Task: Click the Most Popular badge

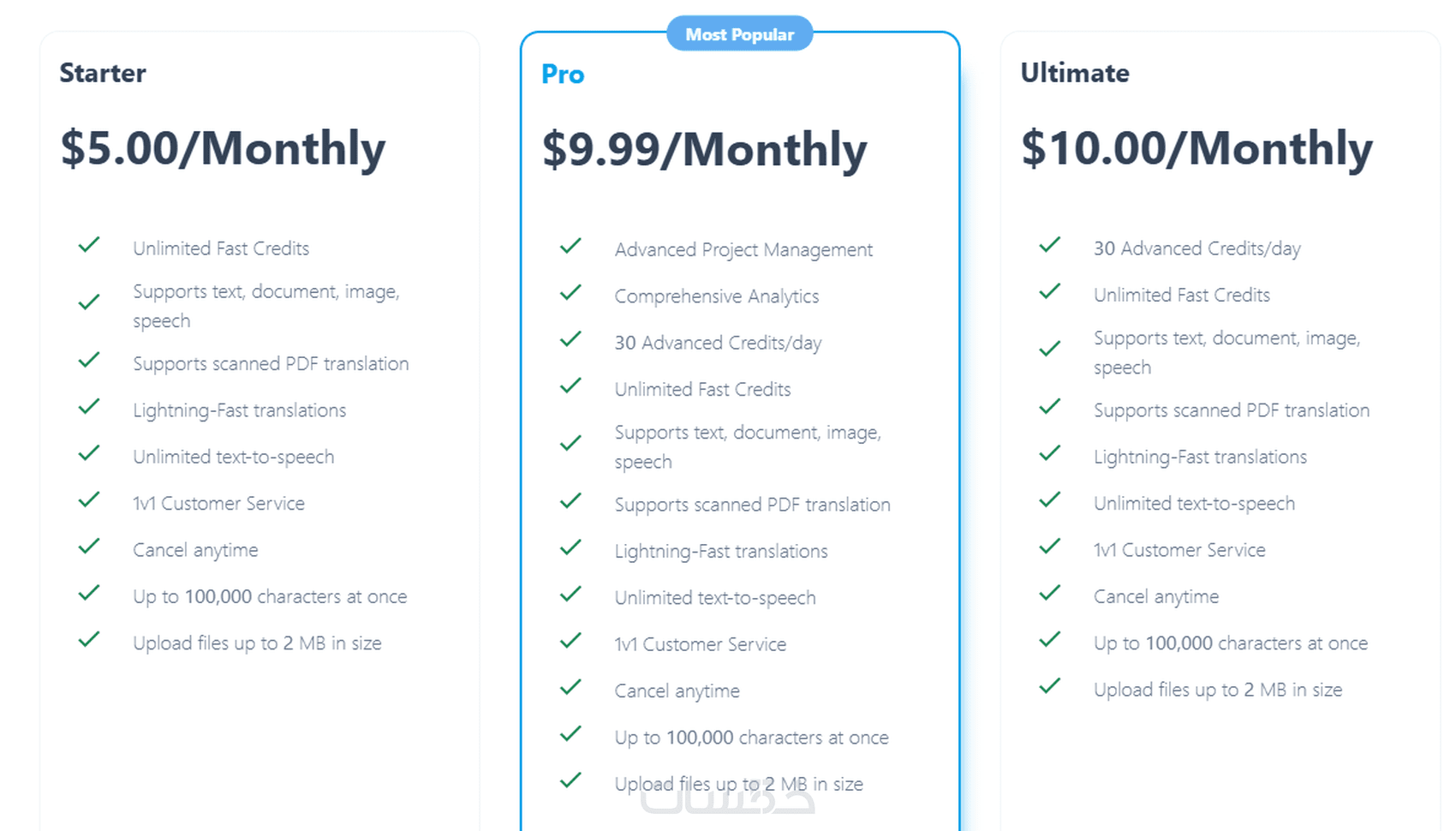Action: [739, 34]
